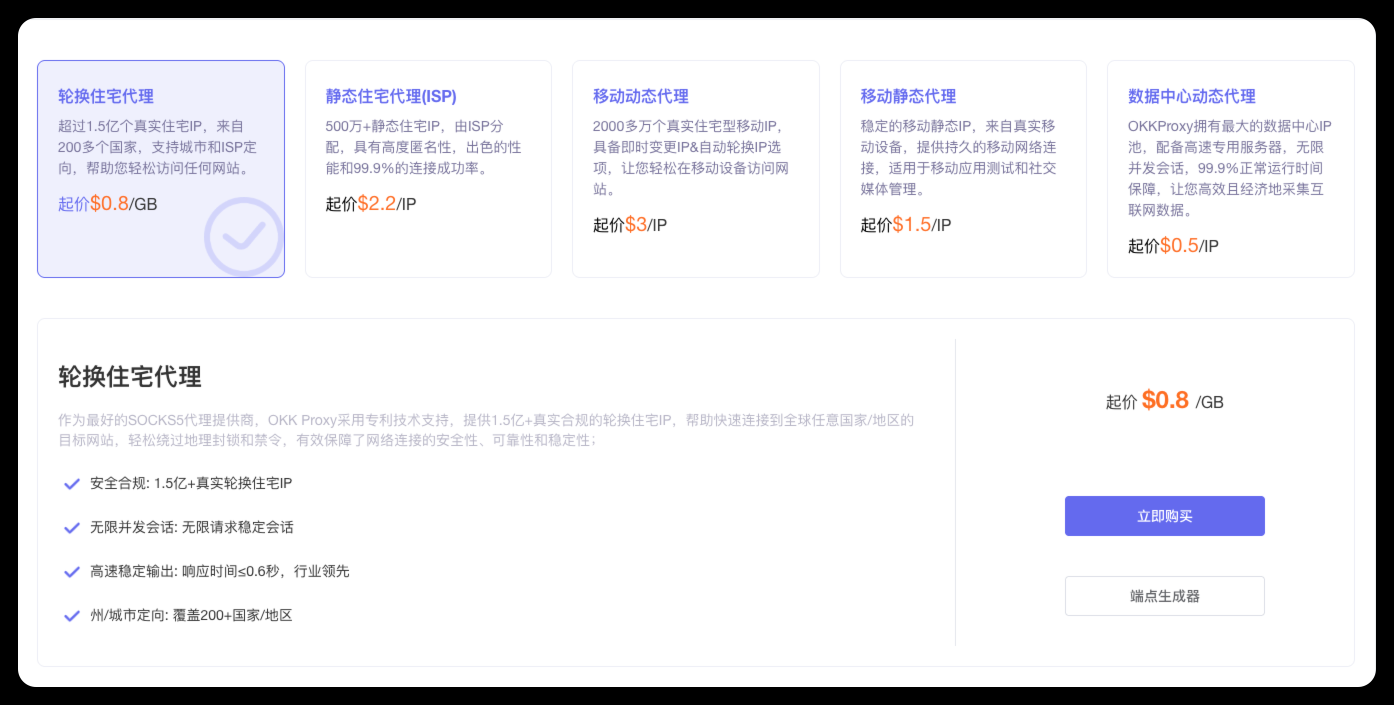Click the $0.8 /GB price in detail panel
Viewport: 1394px width, 705px height.
[1165, 402]
